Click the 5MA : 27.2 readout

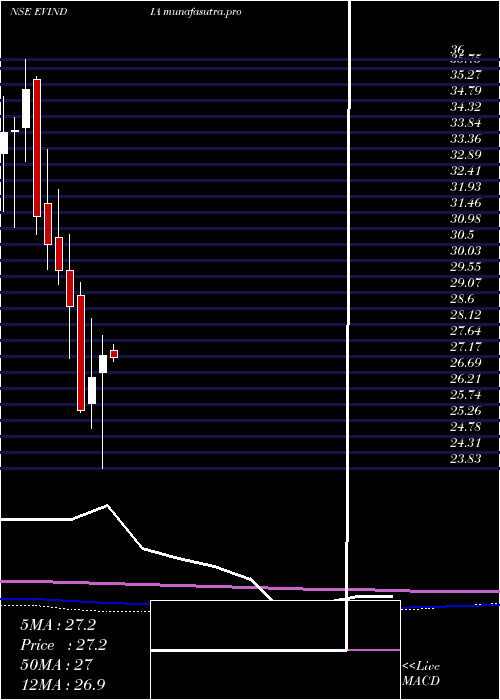[58, 625]
